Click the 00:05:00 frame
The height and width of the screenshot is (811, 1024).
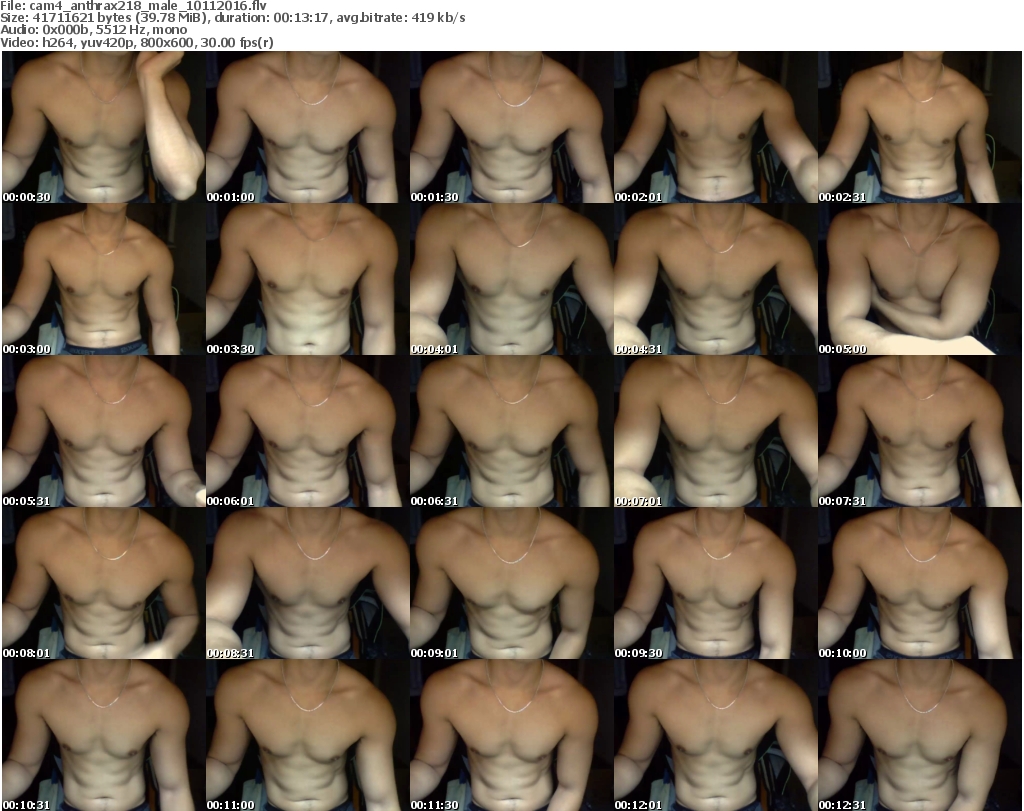pyautogui.click(x=920, y=279)
